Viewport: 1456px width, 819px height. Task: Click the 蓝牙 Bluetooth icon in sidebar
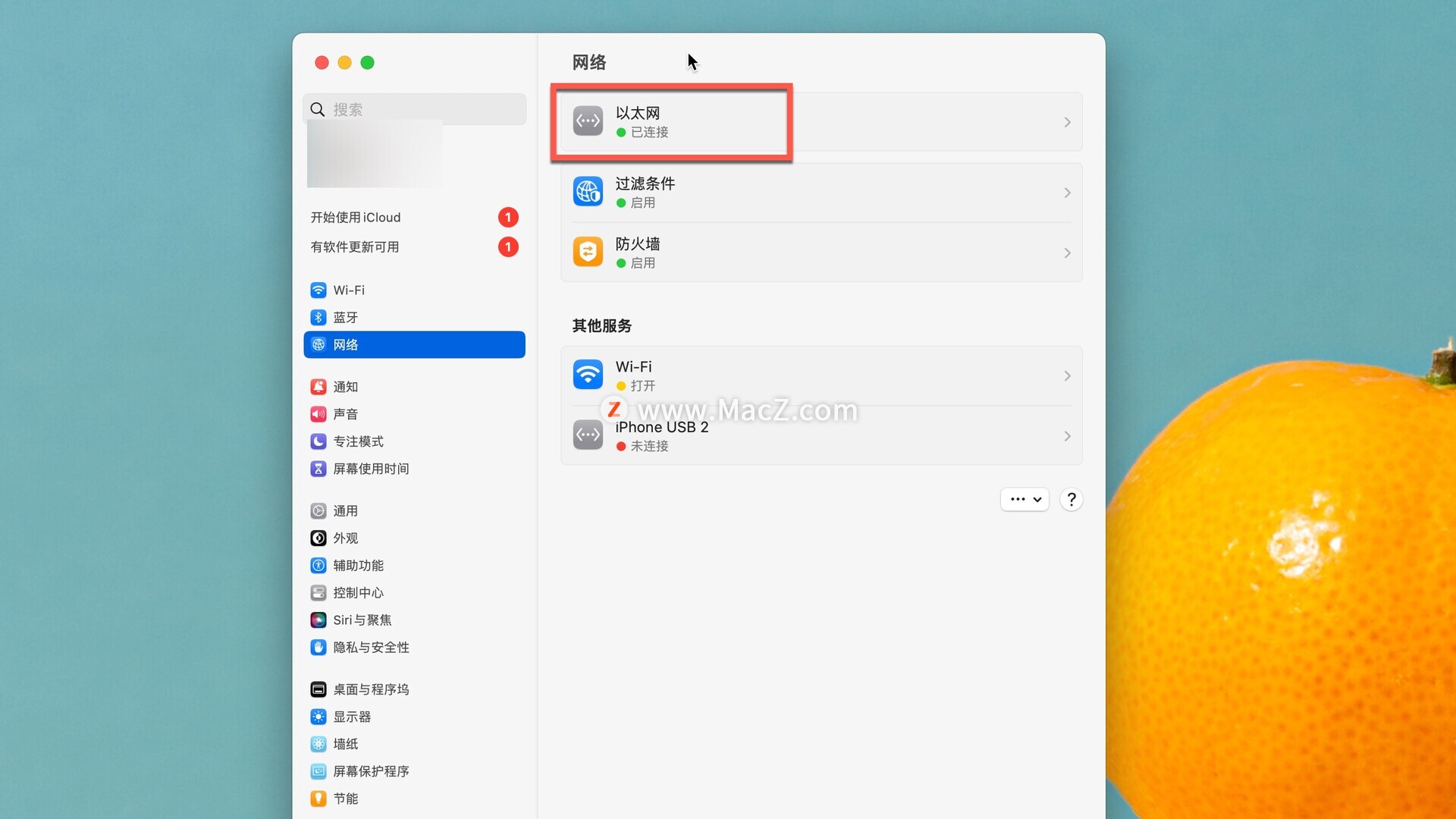coord(318,318)
